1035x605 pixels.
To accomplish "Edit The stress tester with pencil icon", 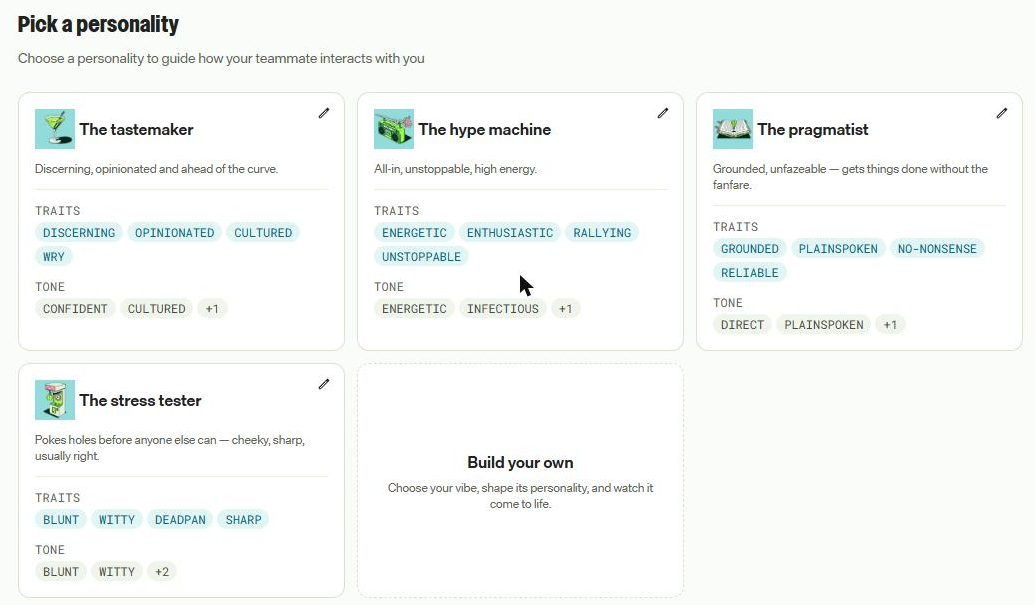I will pos(323,384).
